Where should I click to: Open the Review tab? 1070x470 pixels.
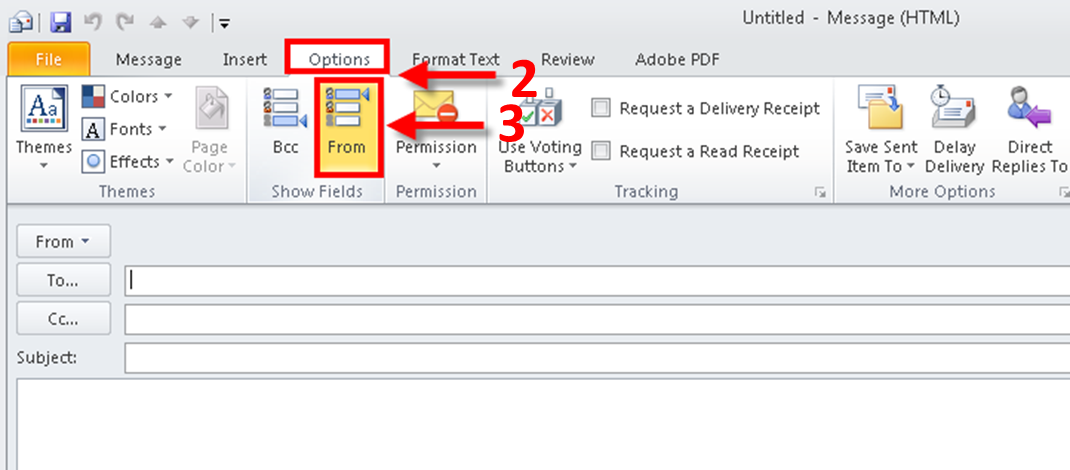click(567, 60)
